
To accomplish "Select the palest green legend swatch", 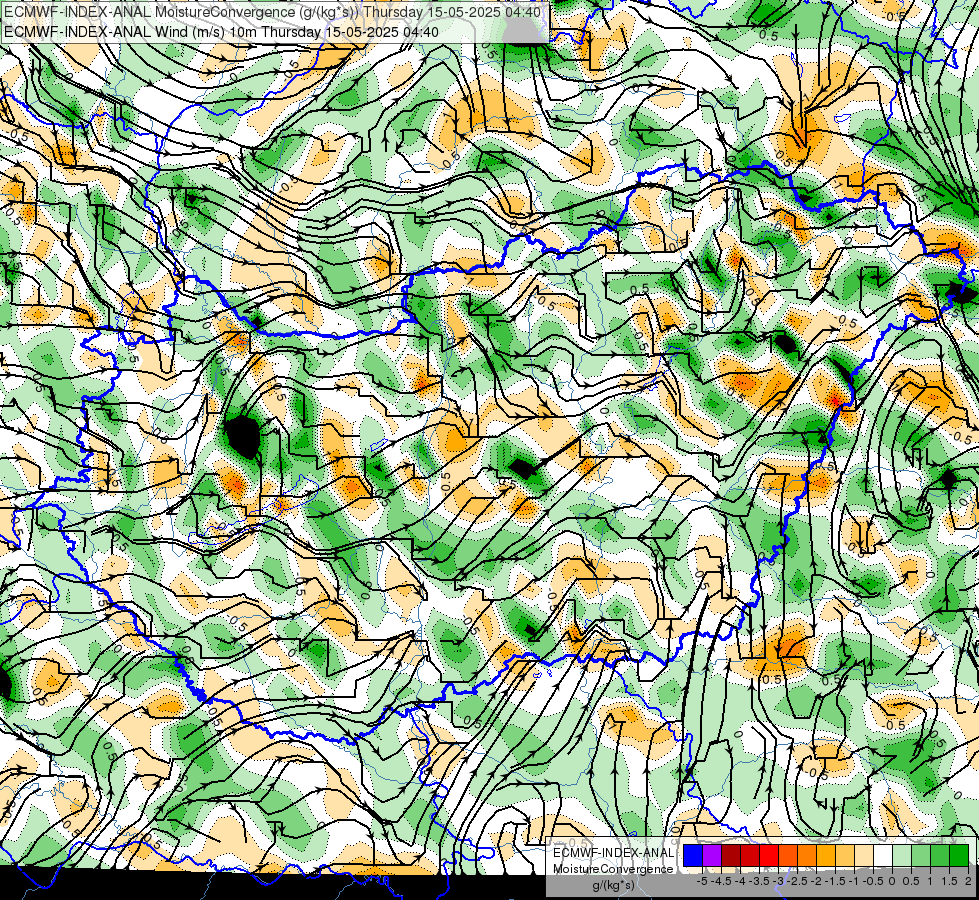I will click(x=902, y=855).
